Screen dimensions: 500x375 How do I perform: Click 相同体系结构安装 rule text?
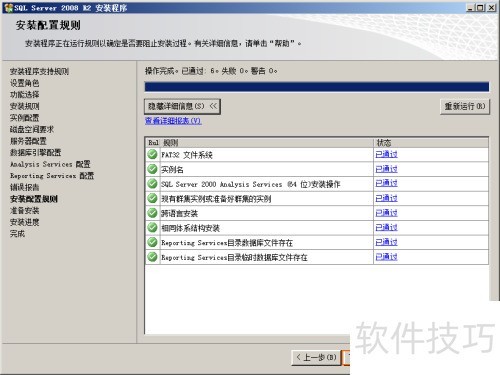(191, 228)
